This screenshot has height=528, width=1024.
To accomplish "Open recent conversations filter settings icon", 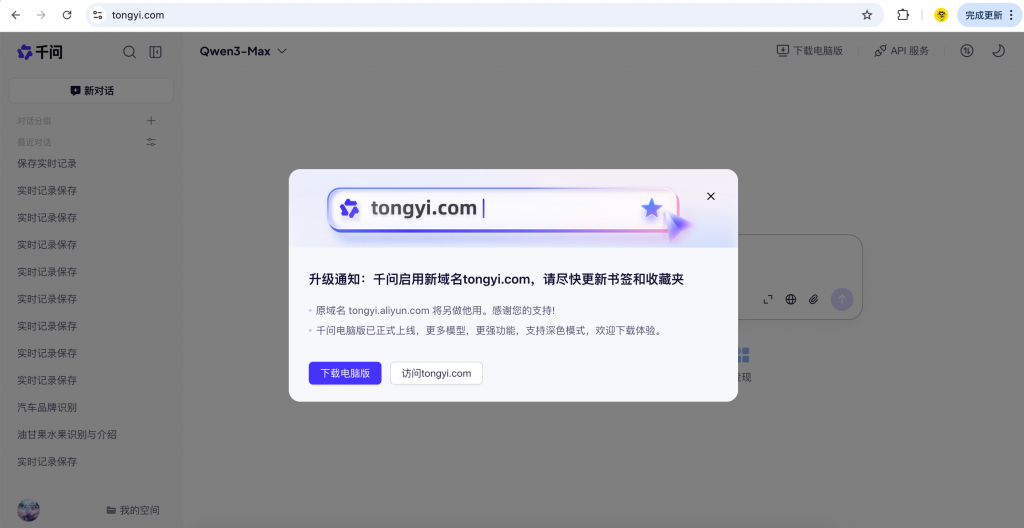I will click(x=151, y=142).
